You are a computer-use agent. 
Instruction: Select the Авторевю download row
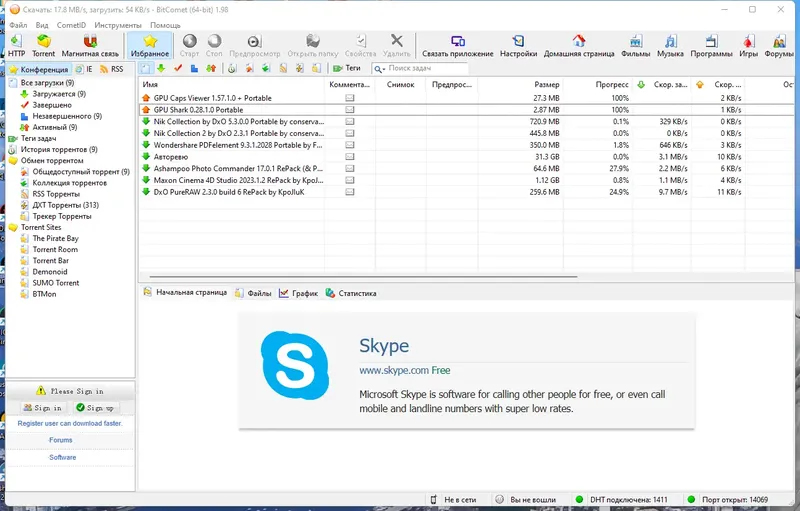point(466,157)
